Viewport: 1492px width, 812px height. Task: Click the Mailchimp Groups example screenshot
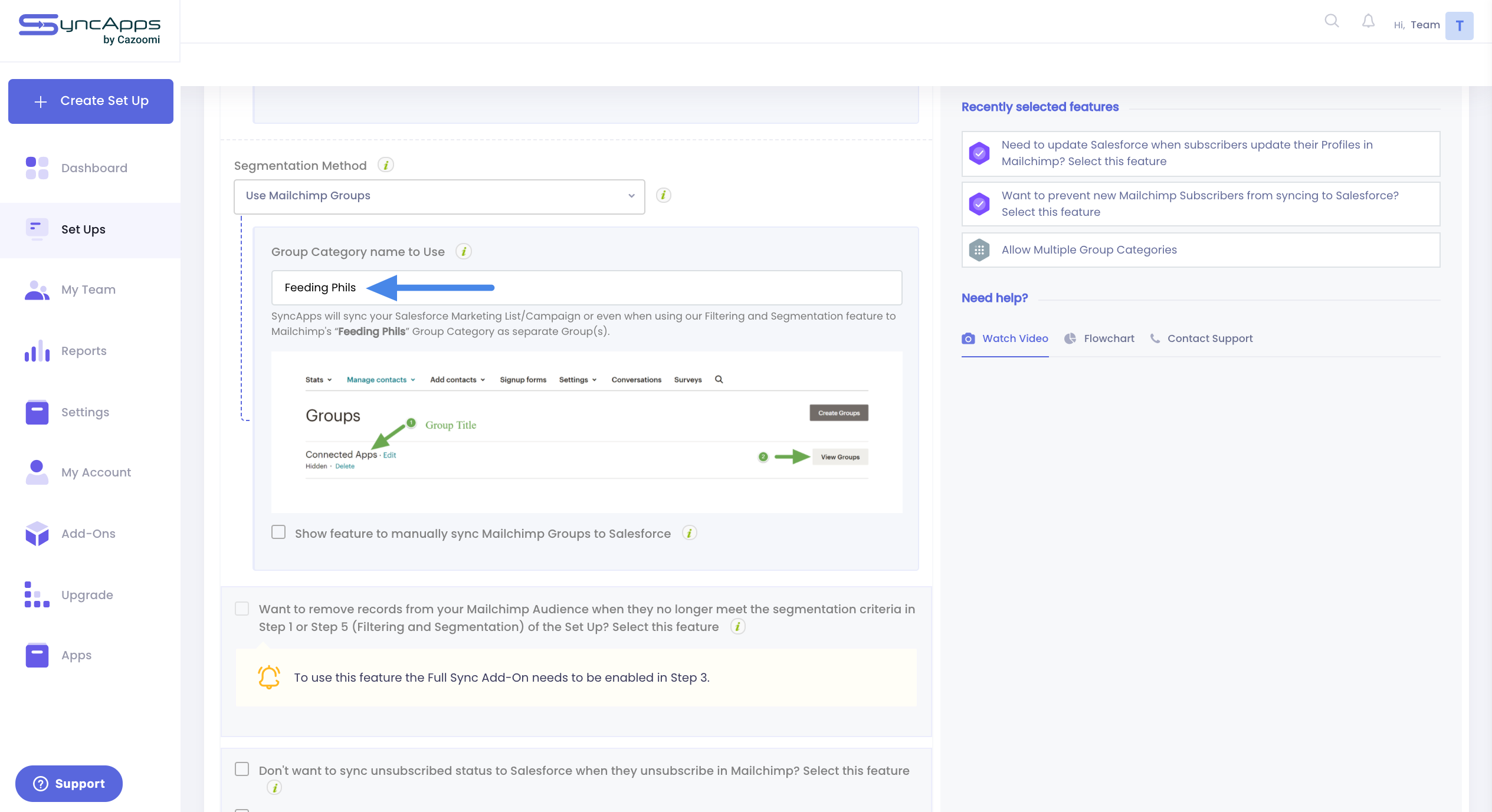(x=586, y=432)
